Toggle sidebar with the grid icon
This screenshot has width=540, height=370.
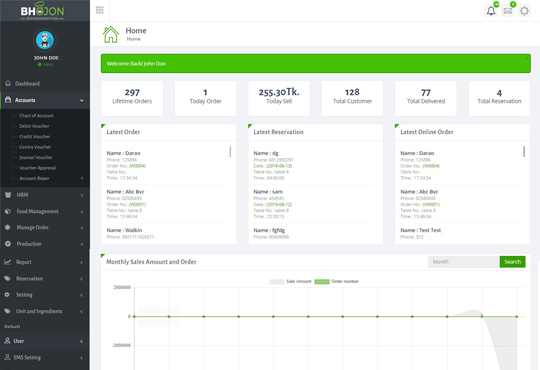[x=100, y=10]
